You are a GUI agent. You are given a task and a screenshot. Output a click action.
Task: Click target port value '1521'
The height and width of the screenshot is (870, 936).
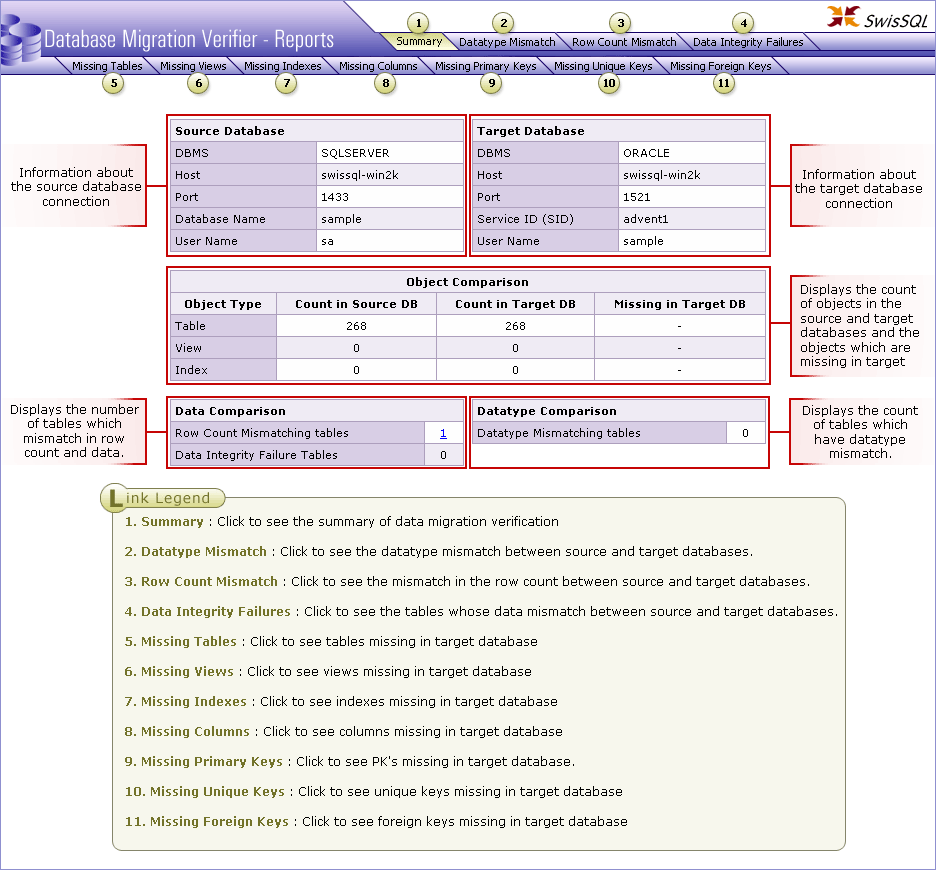[636, 197]
